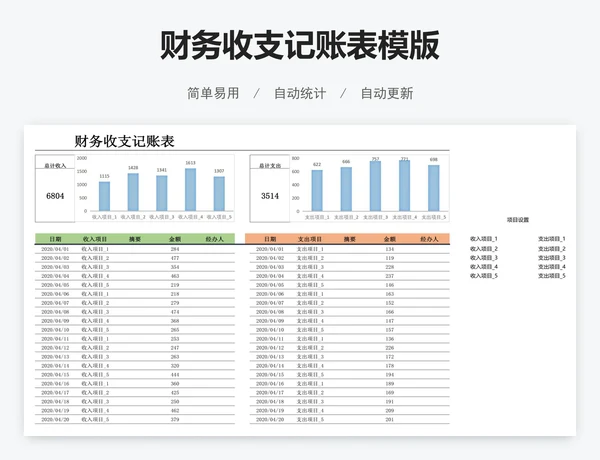Select the green 金额 column header
This screenshot has height=460, width=600.
[x=175, y=239]
